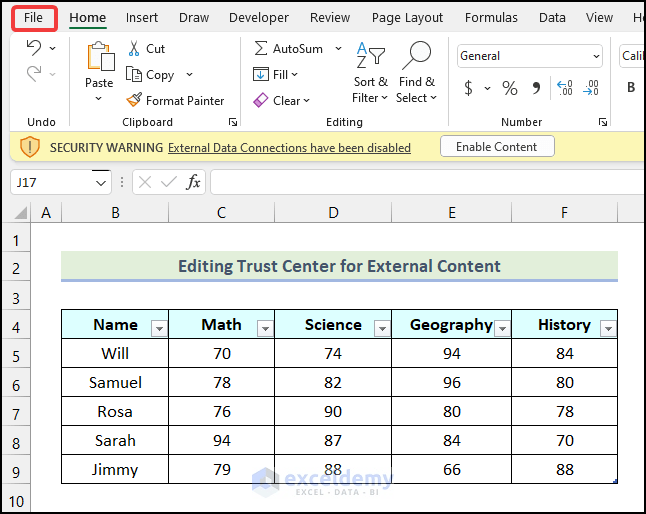The width and height of the screenshot is (646, 514).
Task: Open the Geography column filter dropdown
Action: (502, 328)
